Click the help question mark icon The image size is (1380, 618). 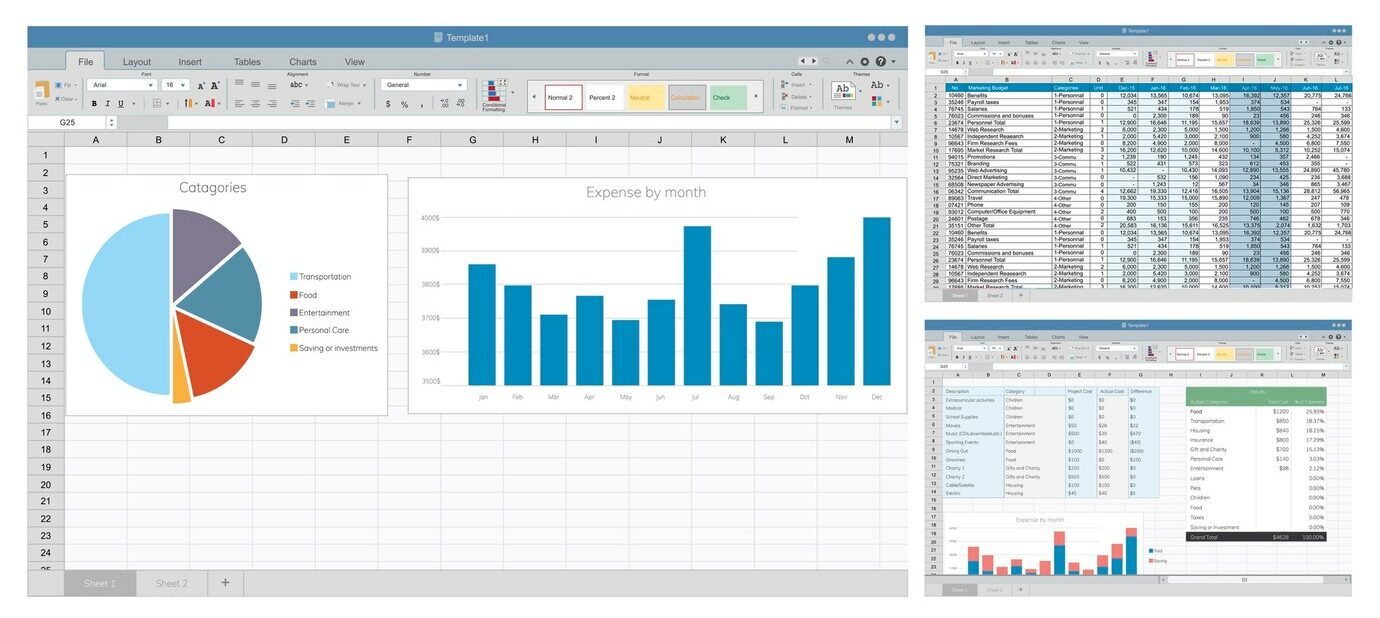(x=881, y=62)
